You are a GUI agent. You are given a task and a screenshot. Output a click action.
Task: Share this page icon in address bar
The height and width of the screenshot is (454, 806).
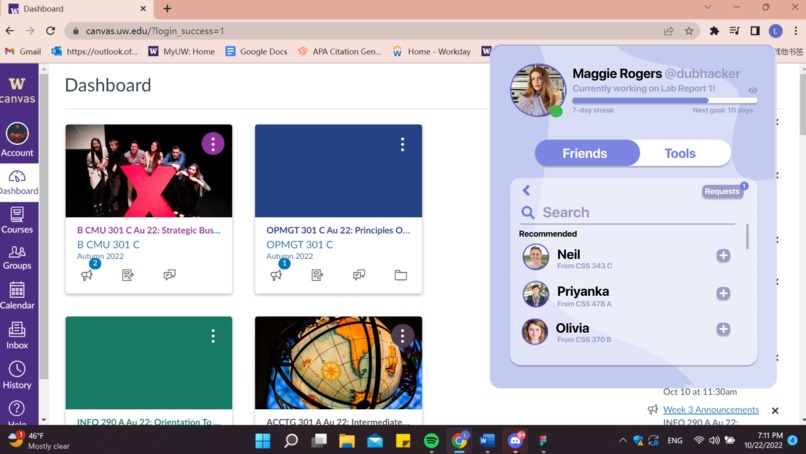point(668,31)
